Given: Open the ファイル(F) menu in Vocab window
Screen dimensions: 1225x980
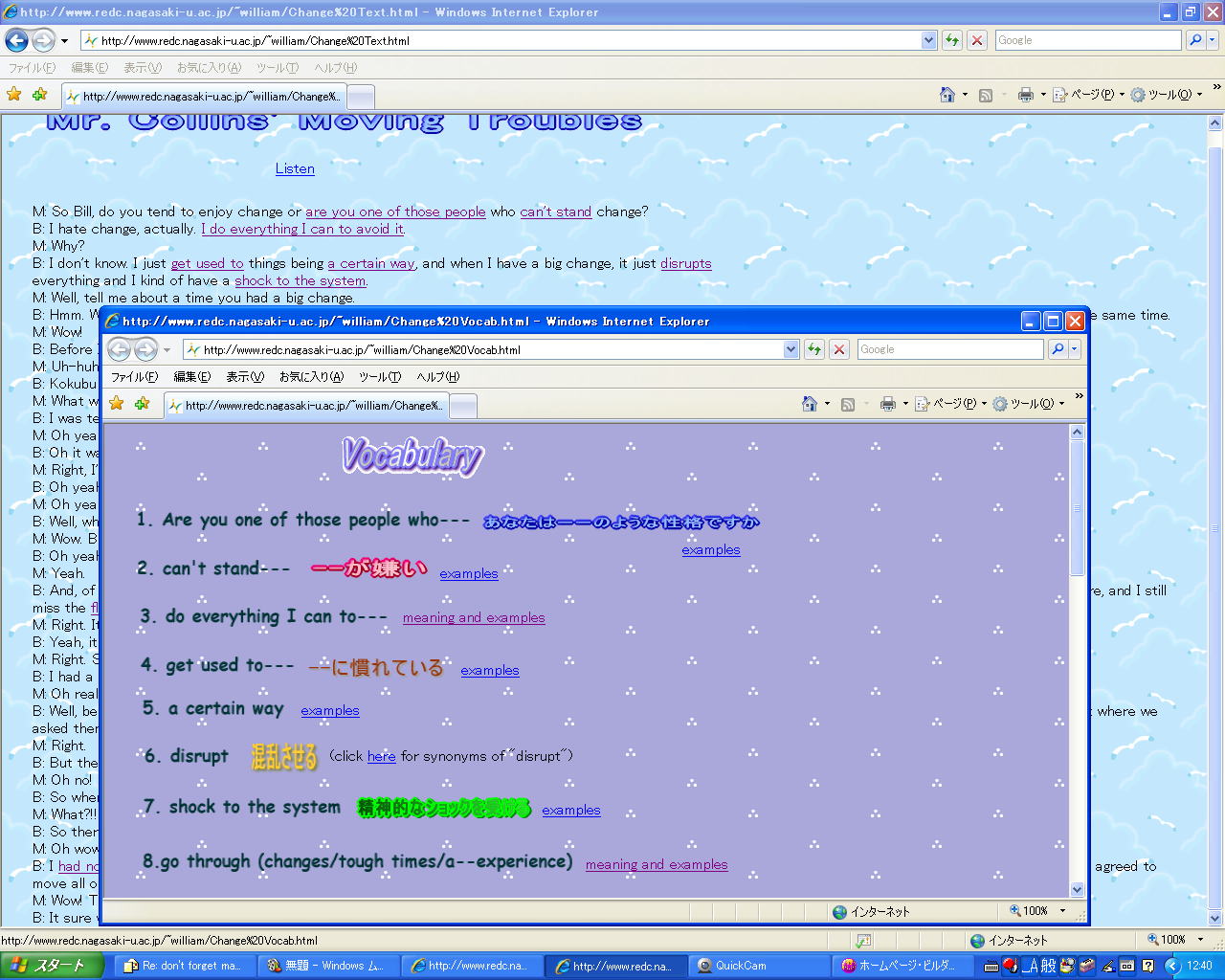Looking at the screenshot, I should click(x=134, y=377).
